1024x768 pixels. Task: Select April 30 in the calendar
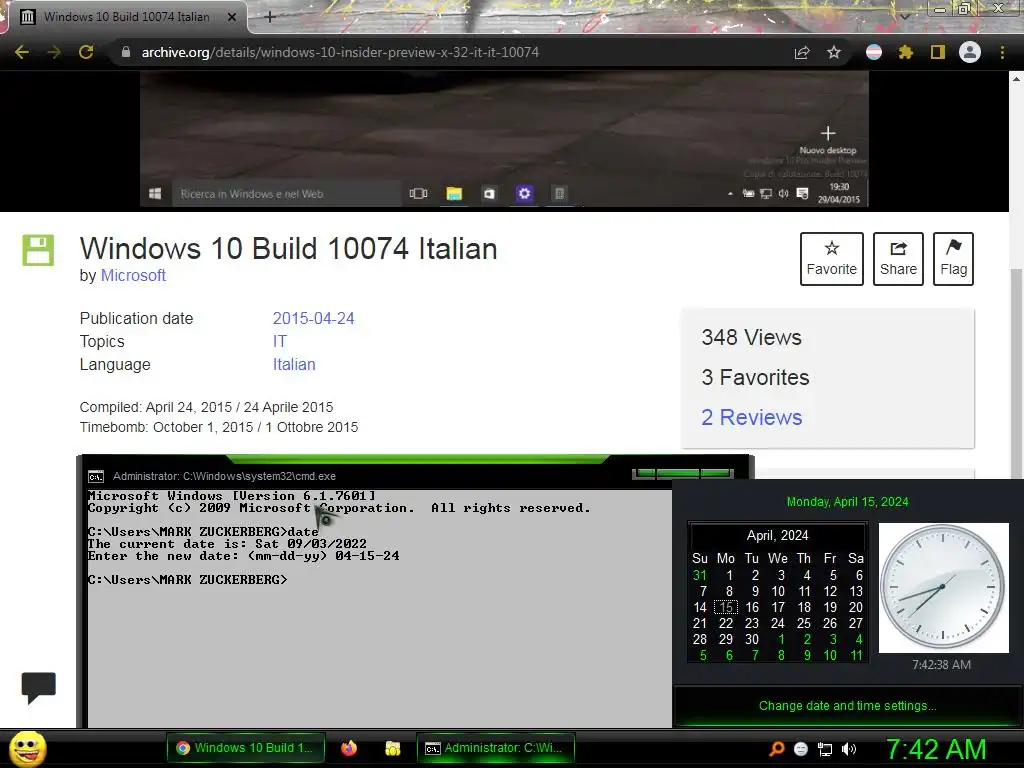pyautogui.click(x=752, y=639)
